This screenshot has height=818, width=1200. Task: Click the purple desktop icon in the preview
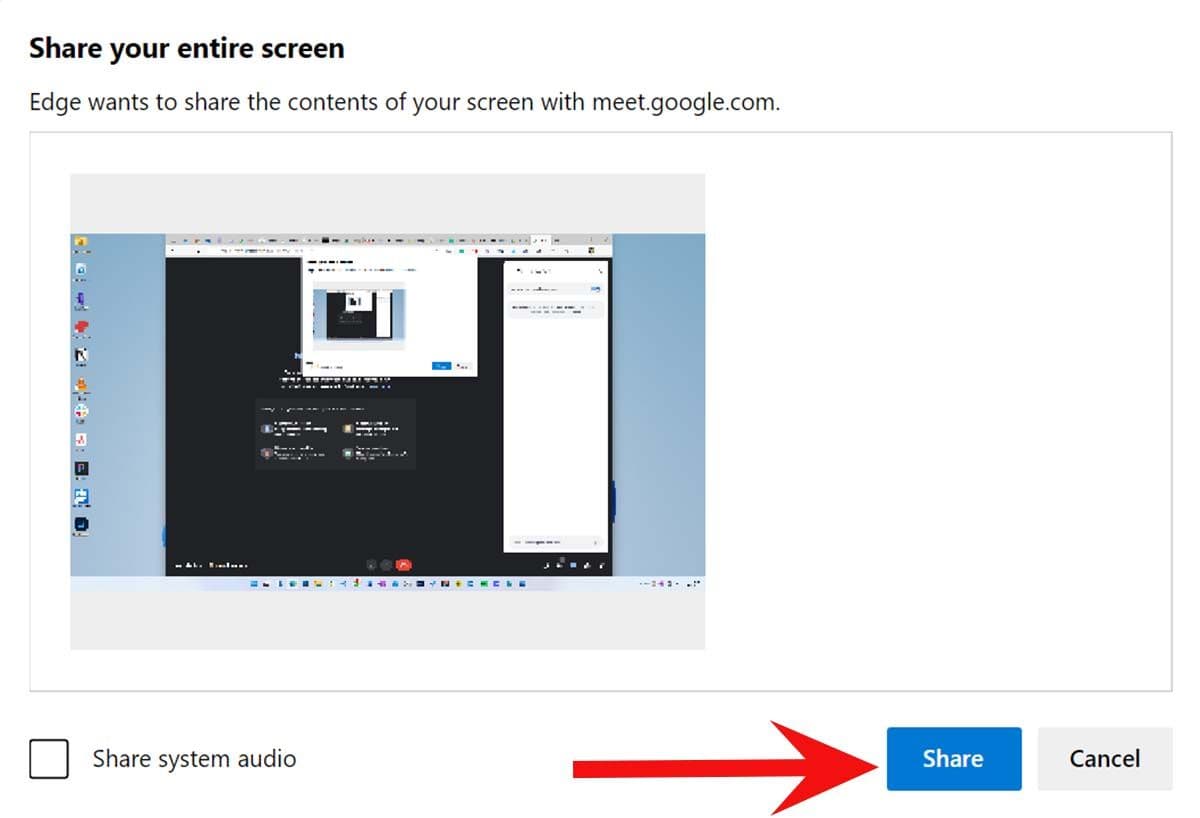point(81,298)
